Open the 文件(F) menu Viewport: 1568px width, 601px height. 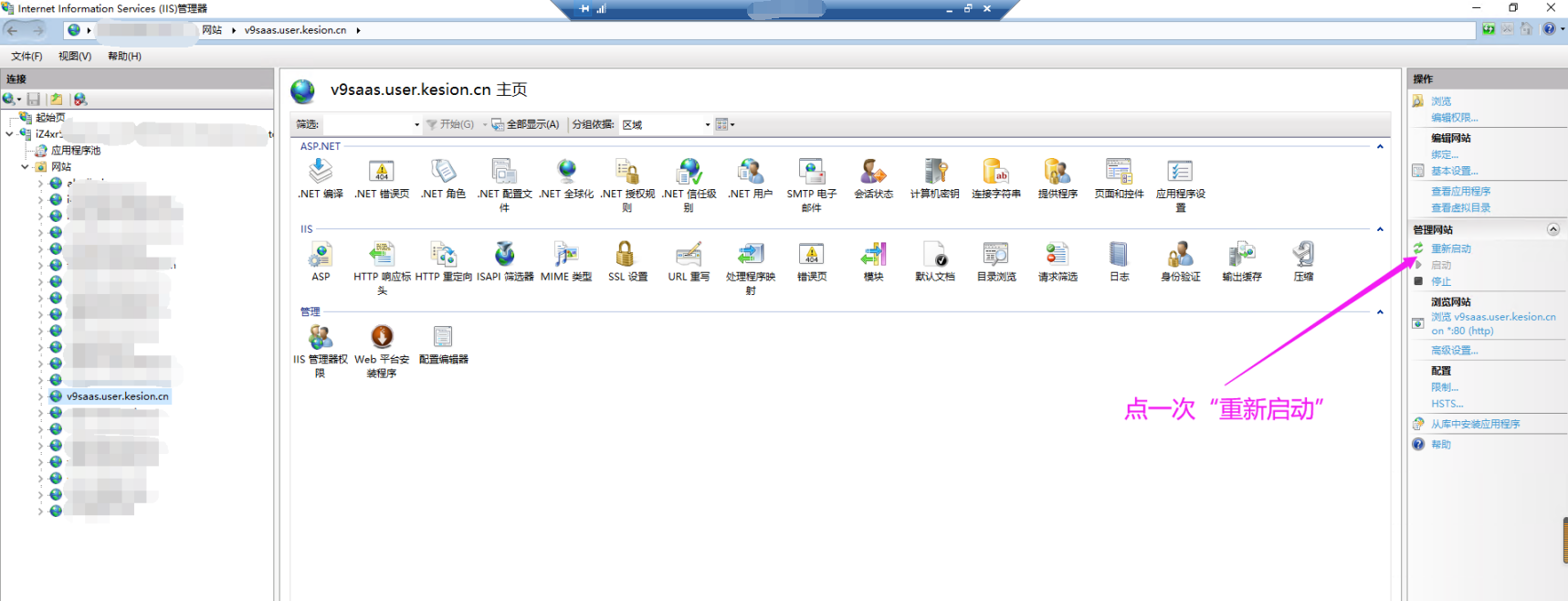pos(26,56)
